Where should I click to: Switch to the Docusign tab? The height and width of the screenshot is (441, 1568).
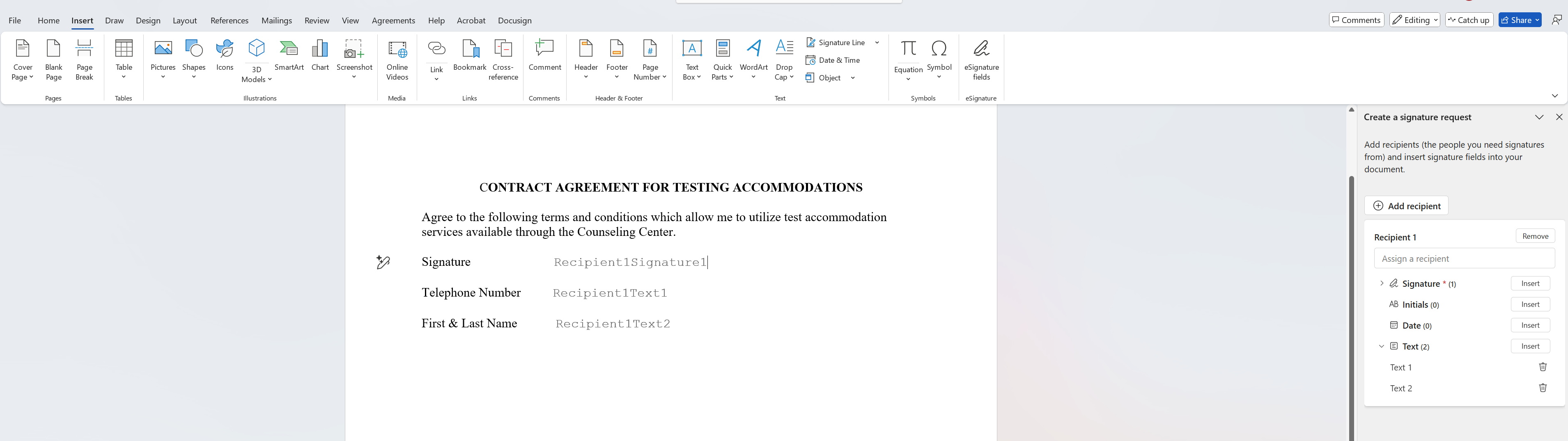[514, 21]
